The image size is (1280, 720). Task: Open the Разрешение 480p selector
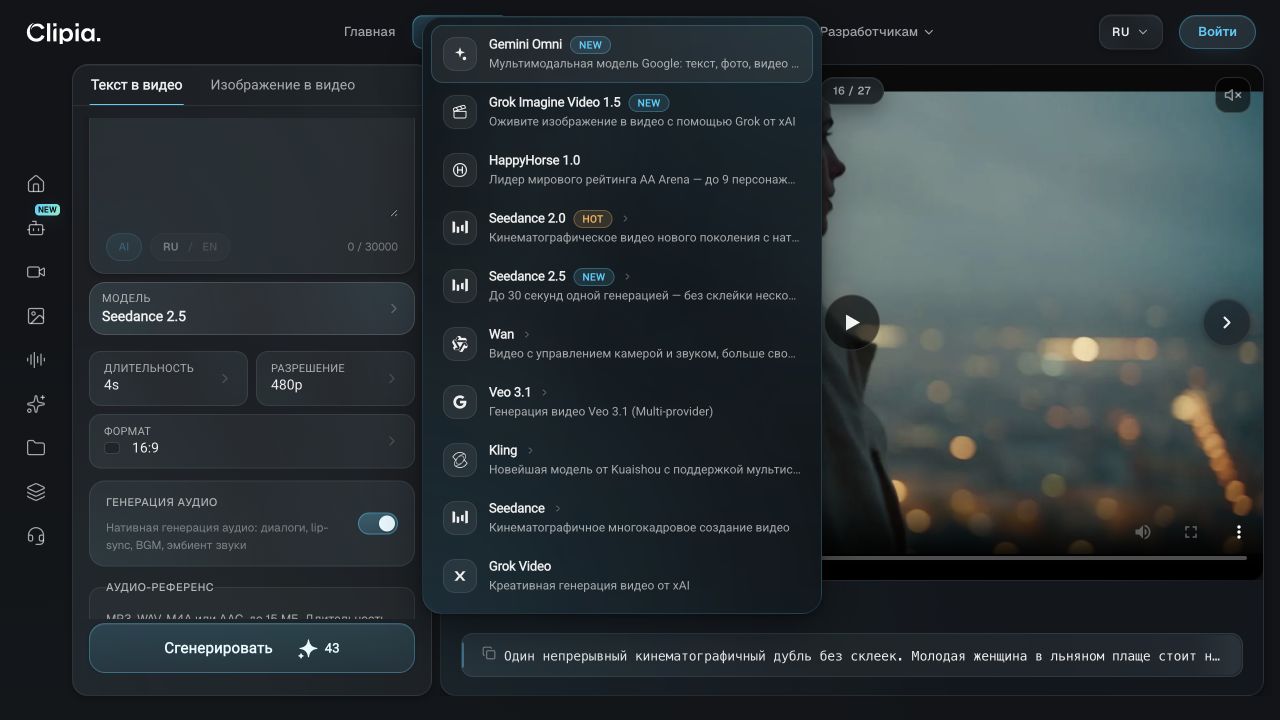click(x=335, y=378)
